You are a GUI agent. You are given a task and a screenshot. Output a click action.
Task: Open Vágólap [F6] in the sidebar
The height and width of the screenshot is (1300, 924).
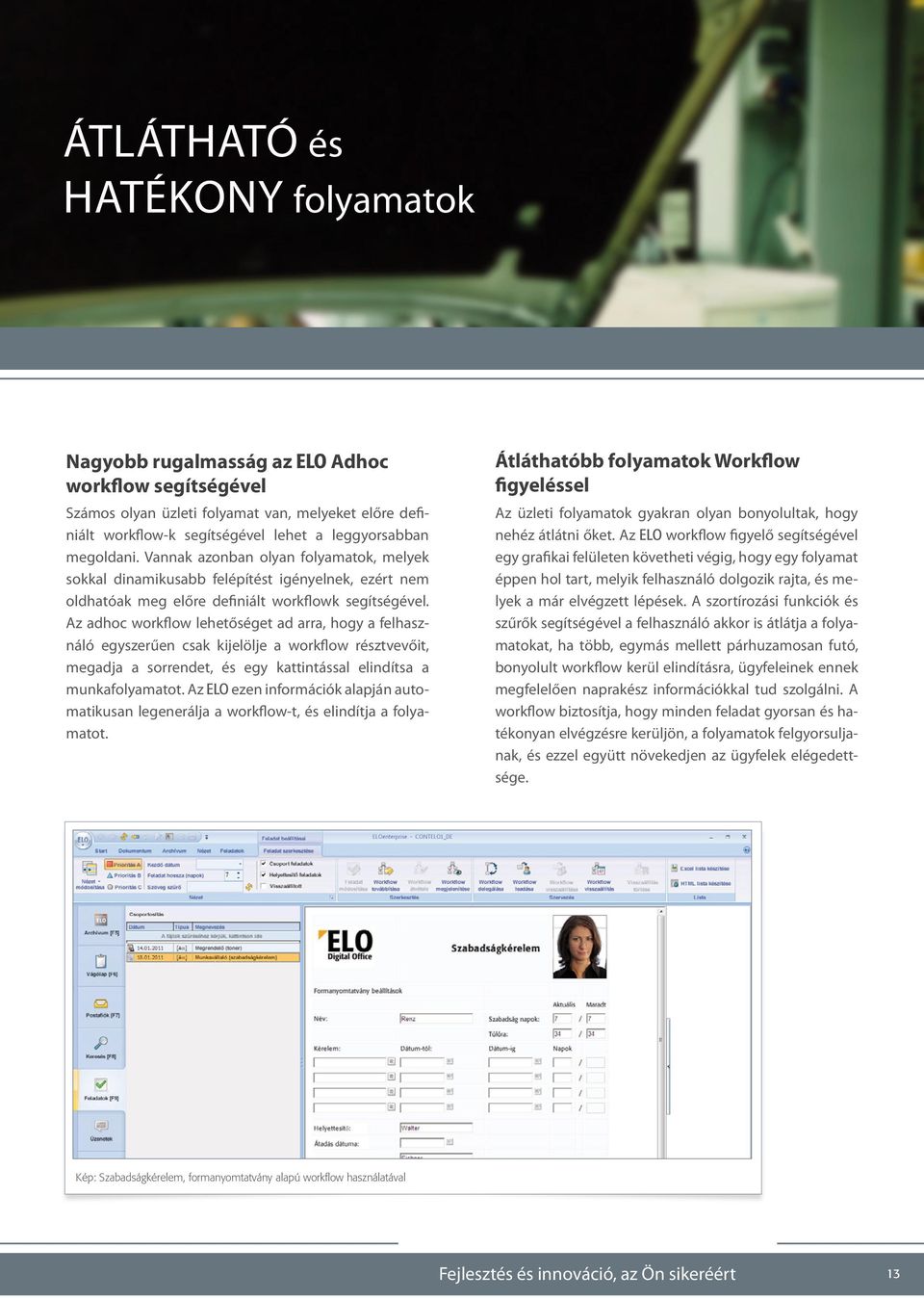point(101,966)
